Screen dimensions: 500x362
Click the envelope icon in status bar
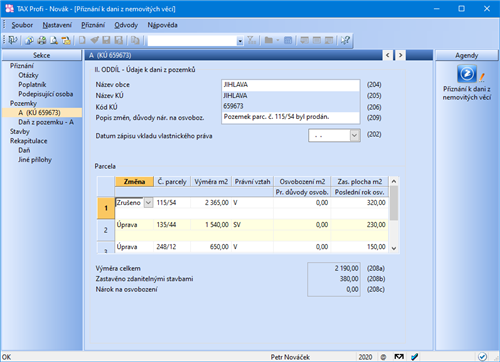[x=399, y=357]
